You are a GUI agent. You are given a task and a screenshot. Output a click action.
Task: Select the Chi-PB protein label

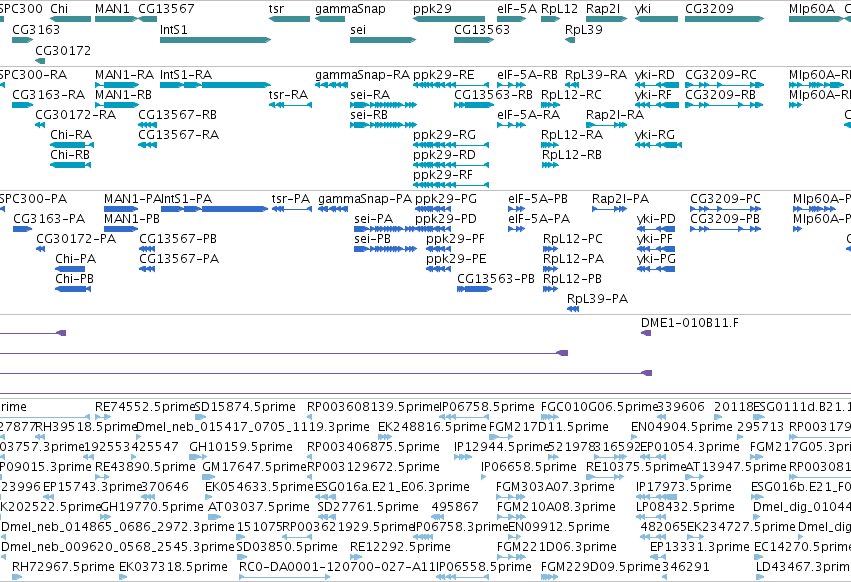pos(74,279)
